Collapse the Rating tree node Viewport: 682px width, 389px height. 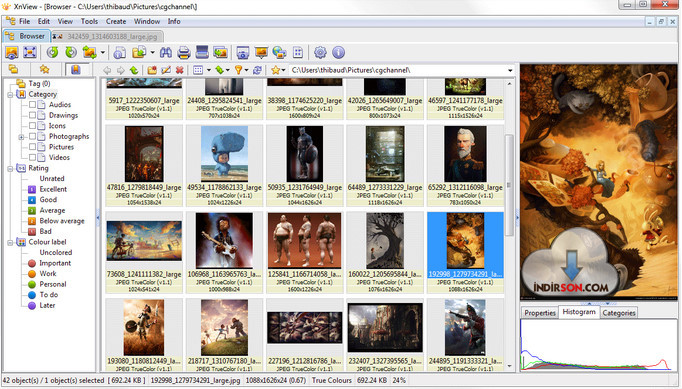pyautogui.click(x=10, y=168)
